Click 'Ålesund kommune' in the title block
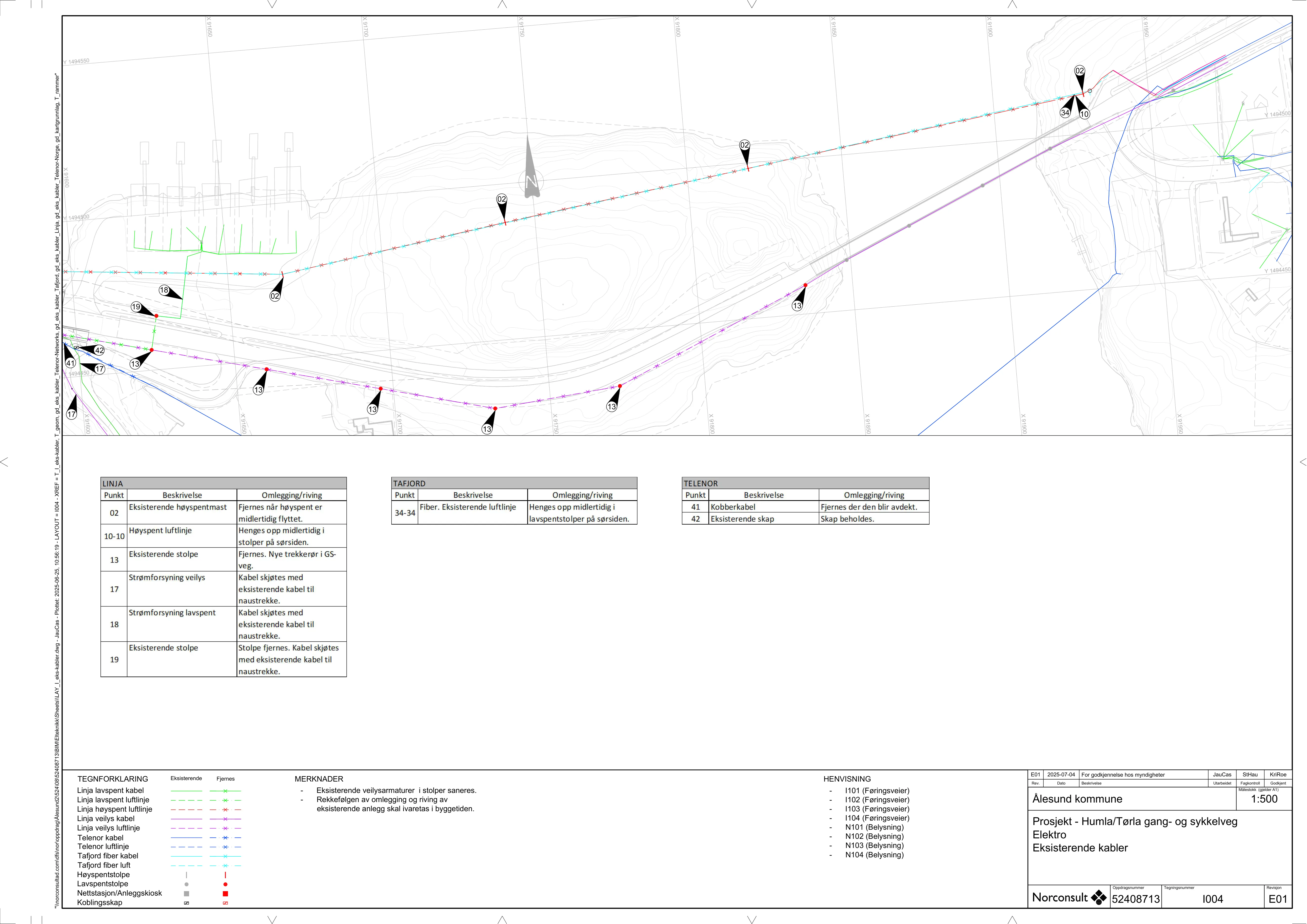1307x924 pixels. [x=1078, y=799]
